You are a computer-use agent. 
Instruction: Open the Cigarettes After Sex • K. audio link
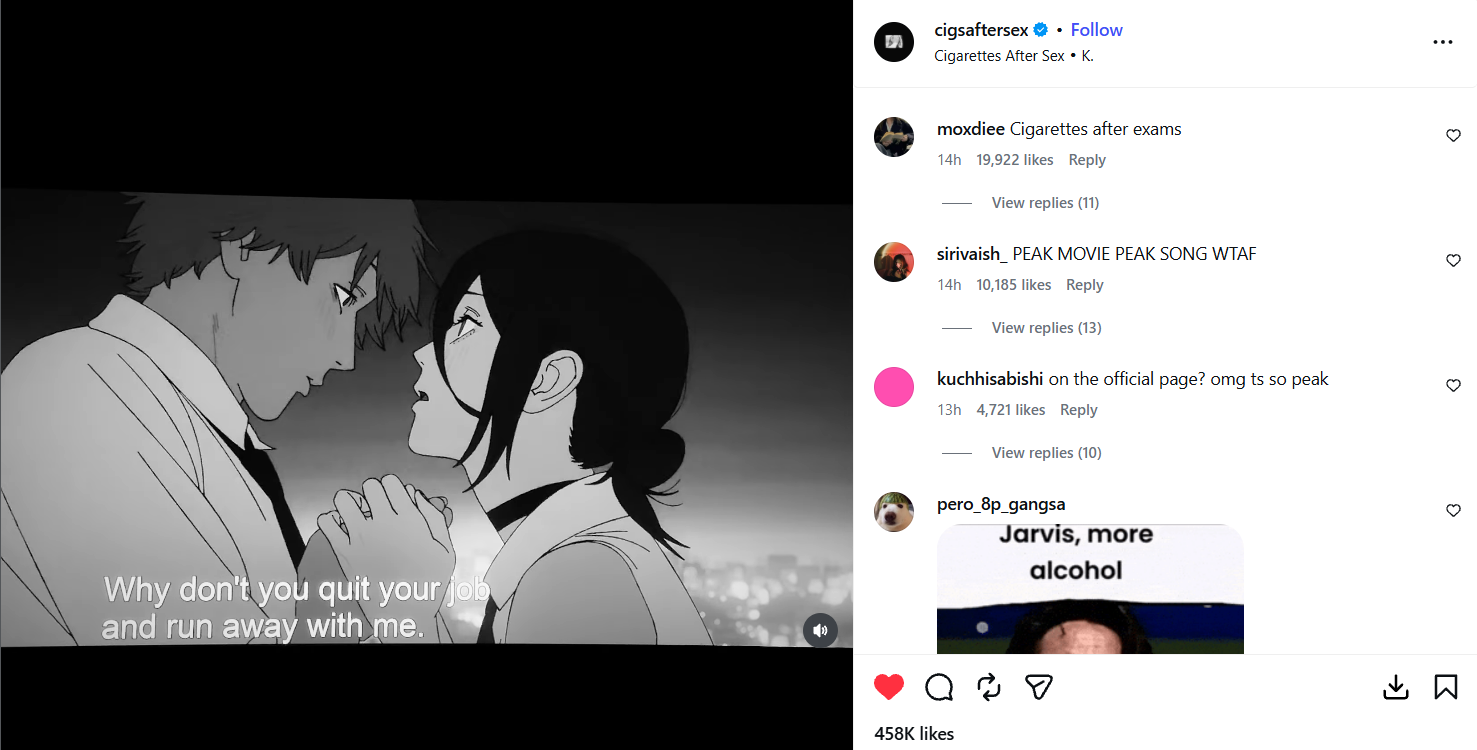tap(1014, 56)
